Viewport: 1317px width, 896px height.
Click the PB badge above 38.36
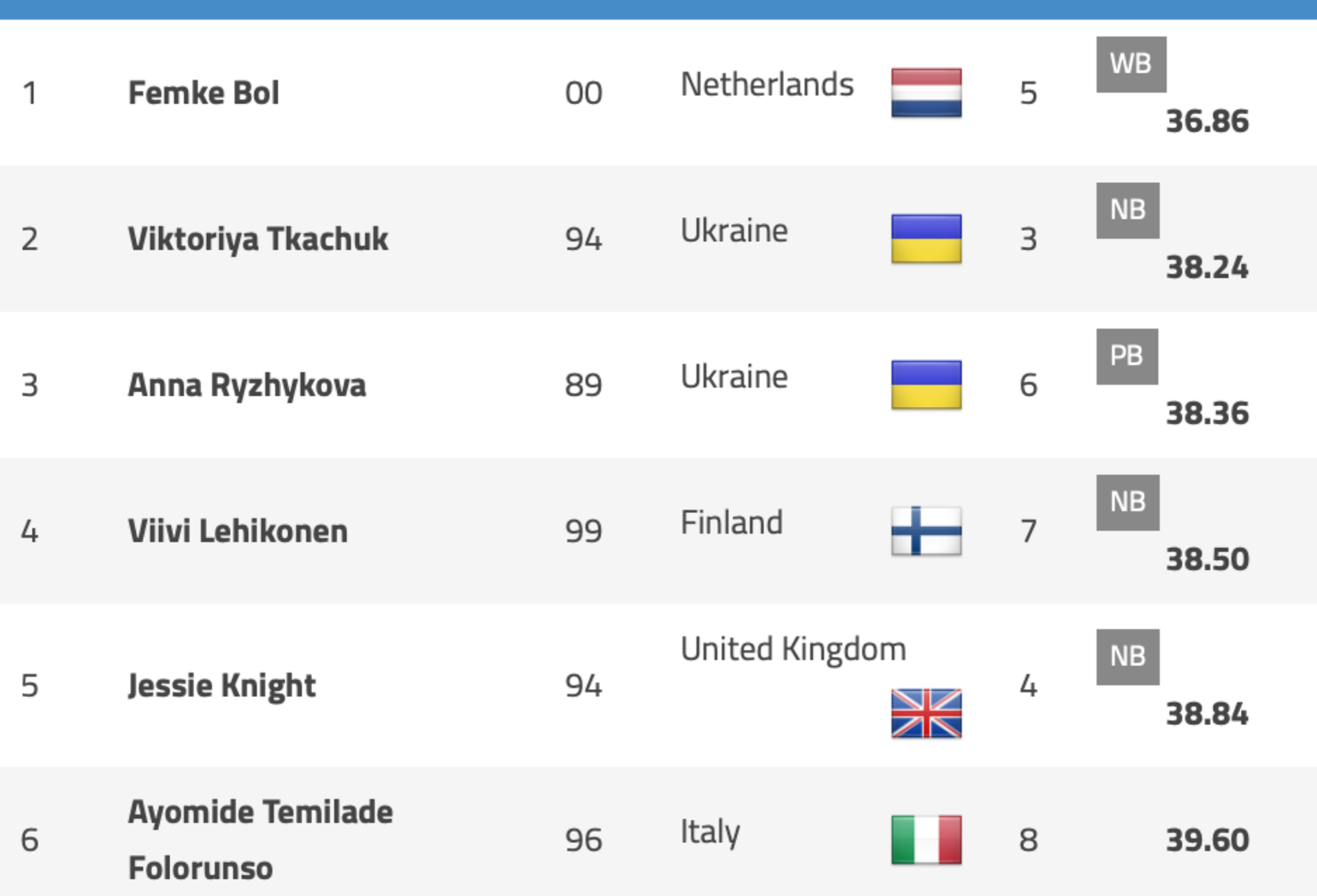[1127, 357]
